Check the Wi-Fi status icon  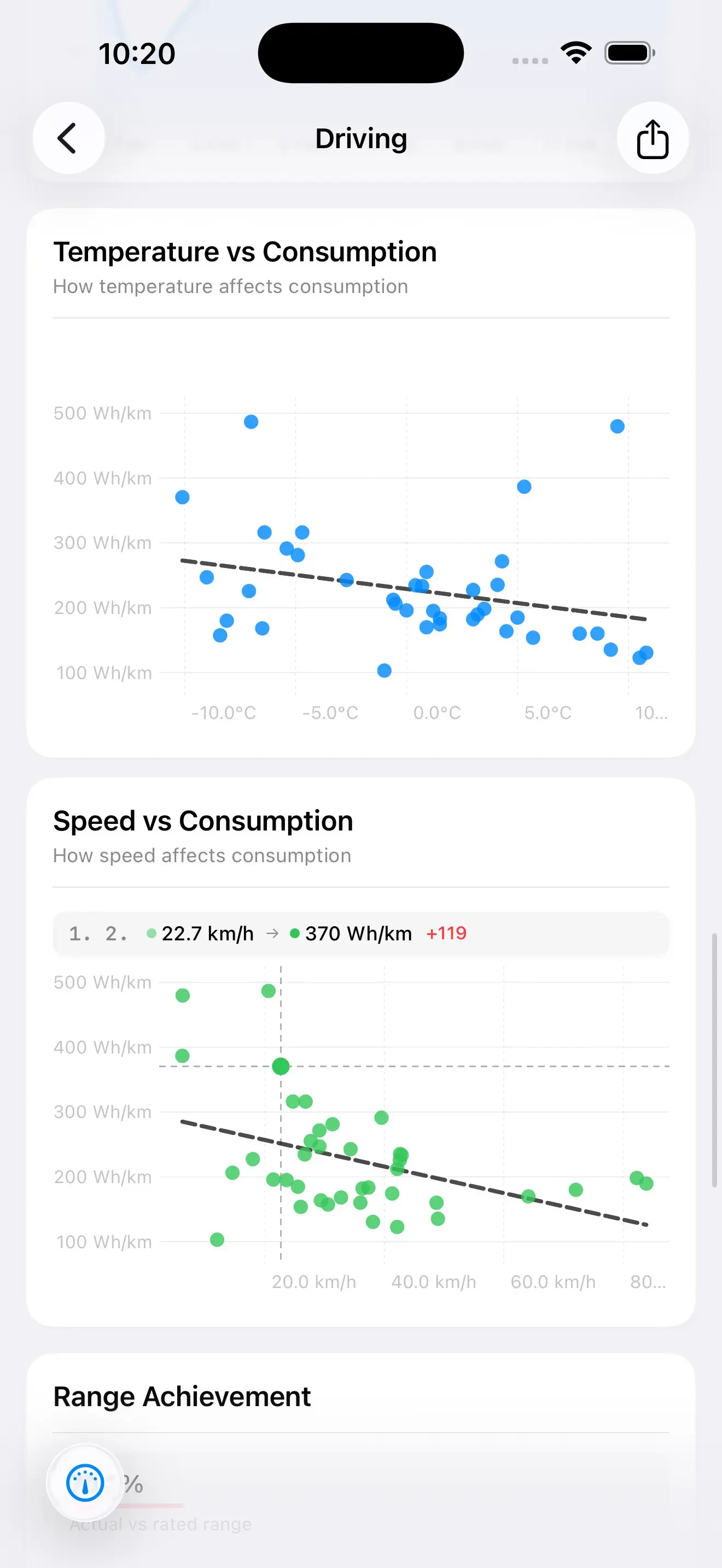[x=576, y=53]
